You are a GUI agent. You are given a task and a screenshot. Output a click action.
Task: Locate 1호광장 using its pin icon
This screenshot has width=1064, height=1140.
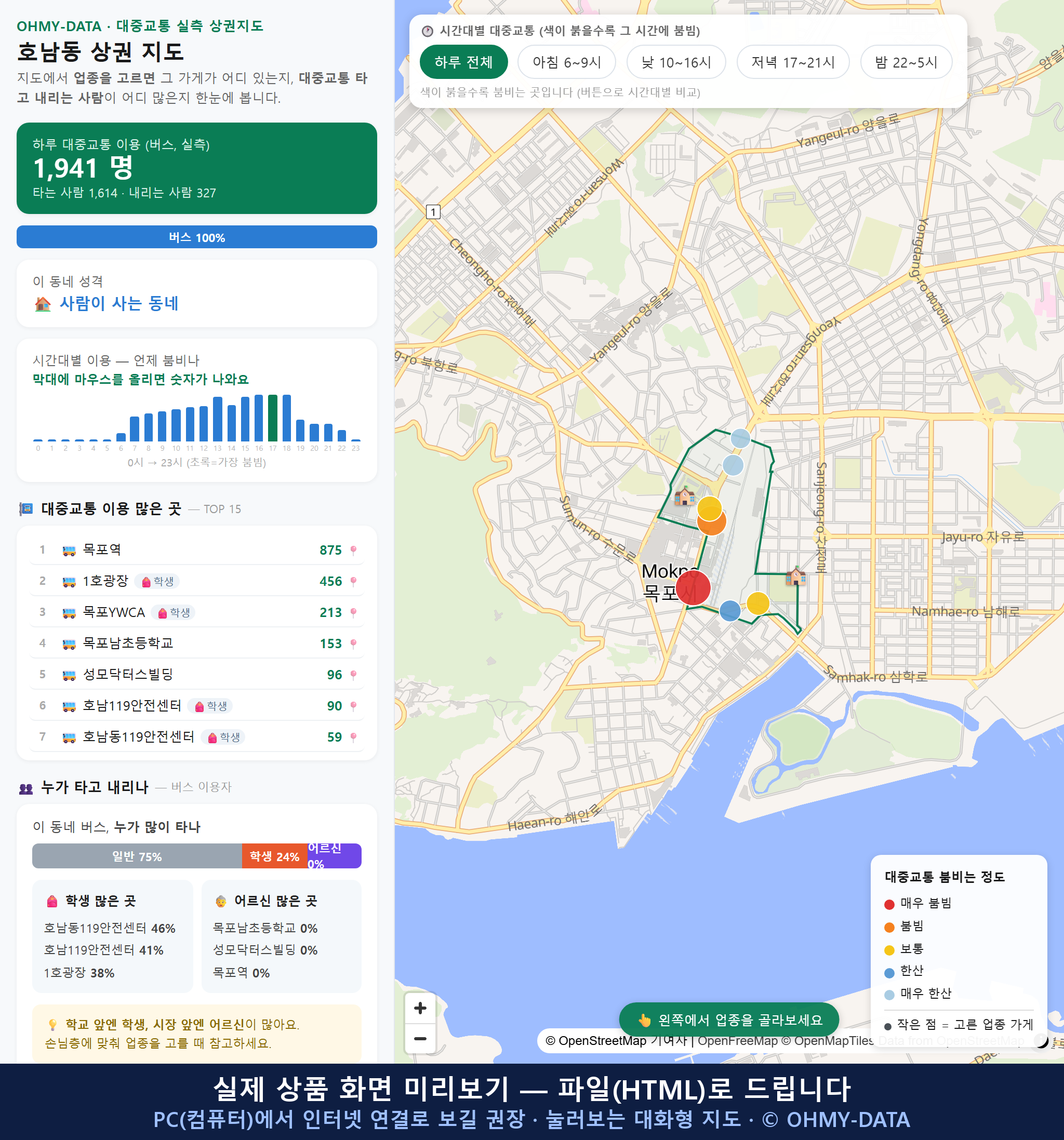click(353, 582)
